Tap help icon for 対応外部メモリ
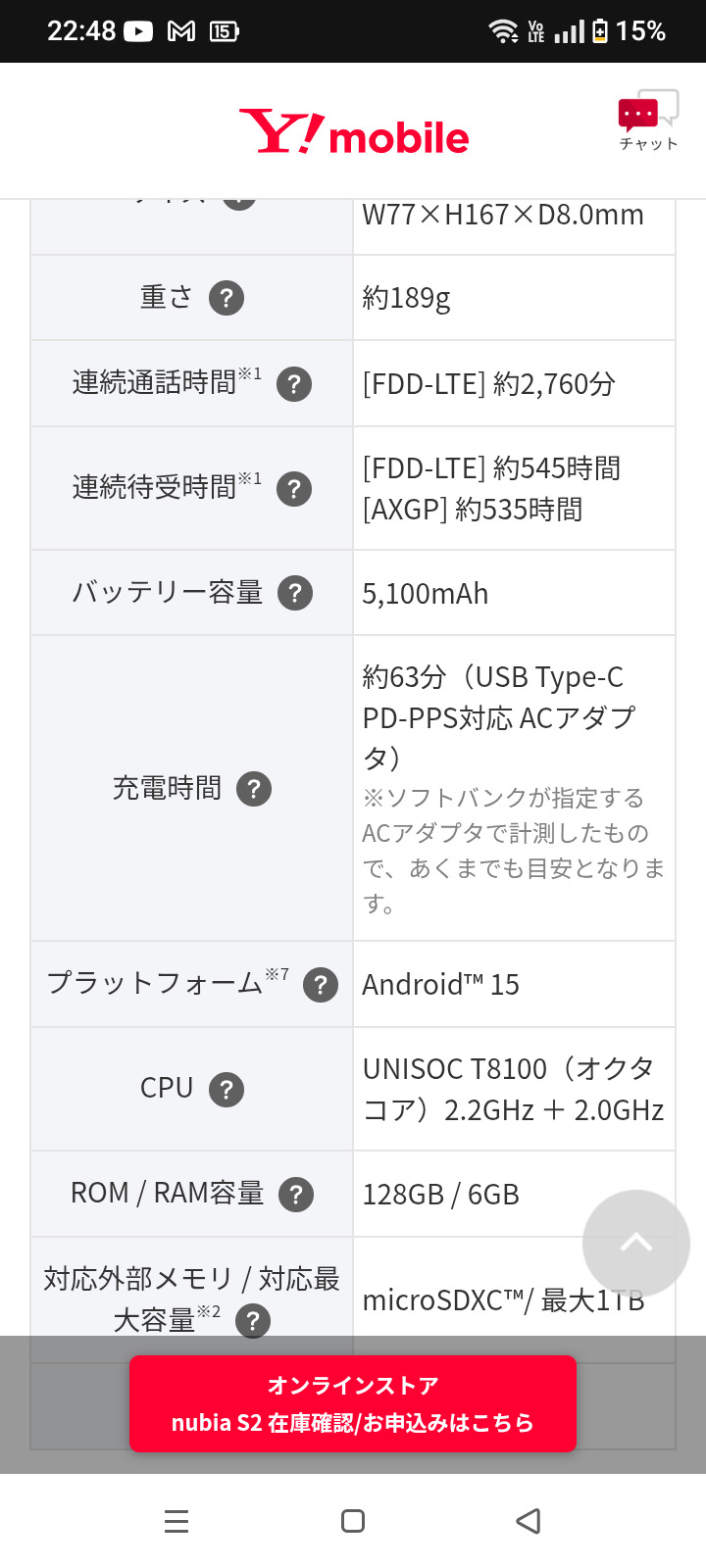 (253, 1321)
